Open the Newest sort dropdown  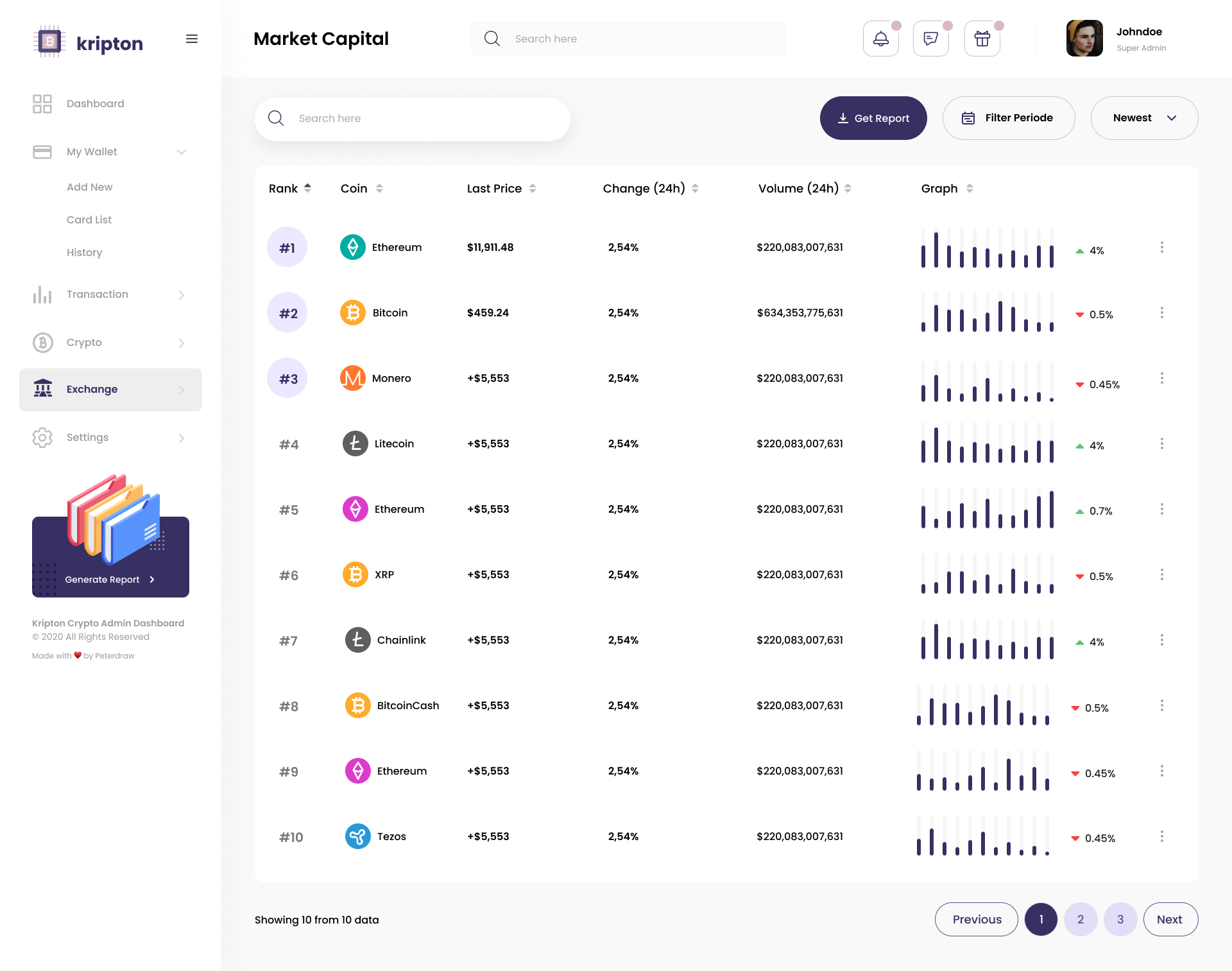click(x=1145, y=118)
